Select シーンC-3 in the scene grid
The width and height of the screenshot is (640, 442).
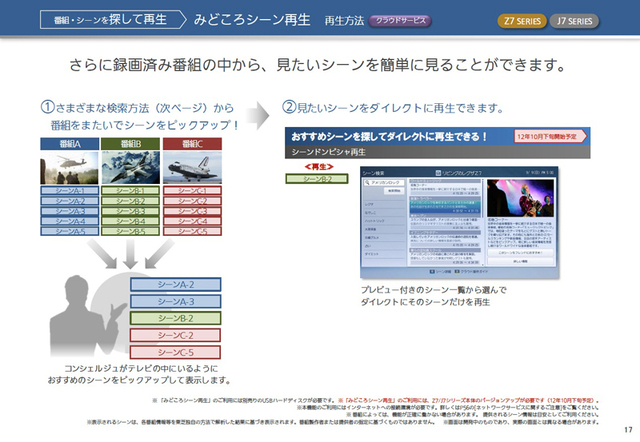(x=192, y=211)
